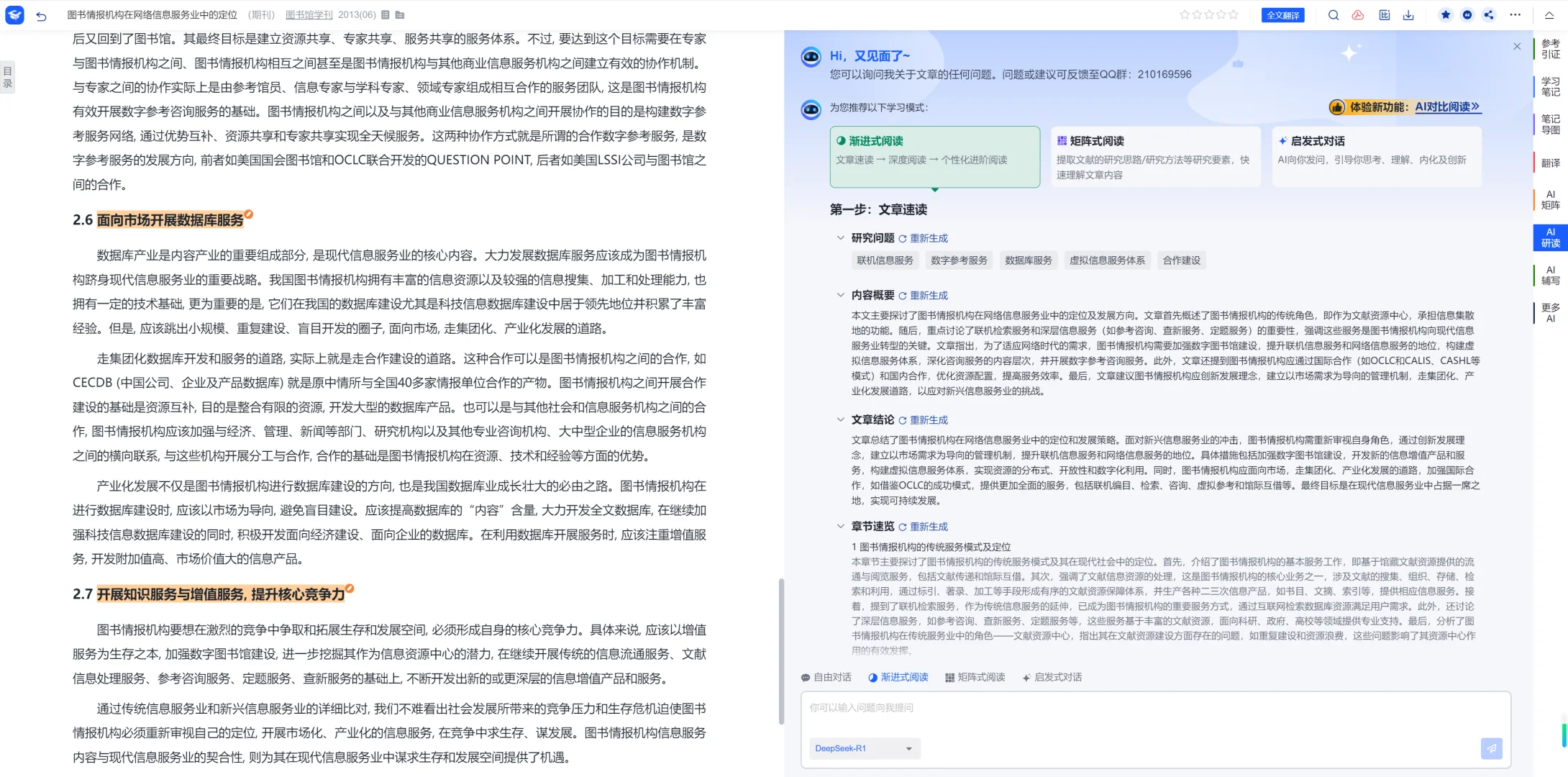Download the document using the download icon

[1408, 14]
